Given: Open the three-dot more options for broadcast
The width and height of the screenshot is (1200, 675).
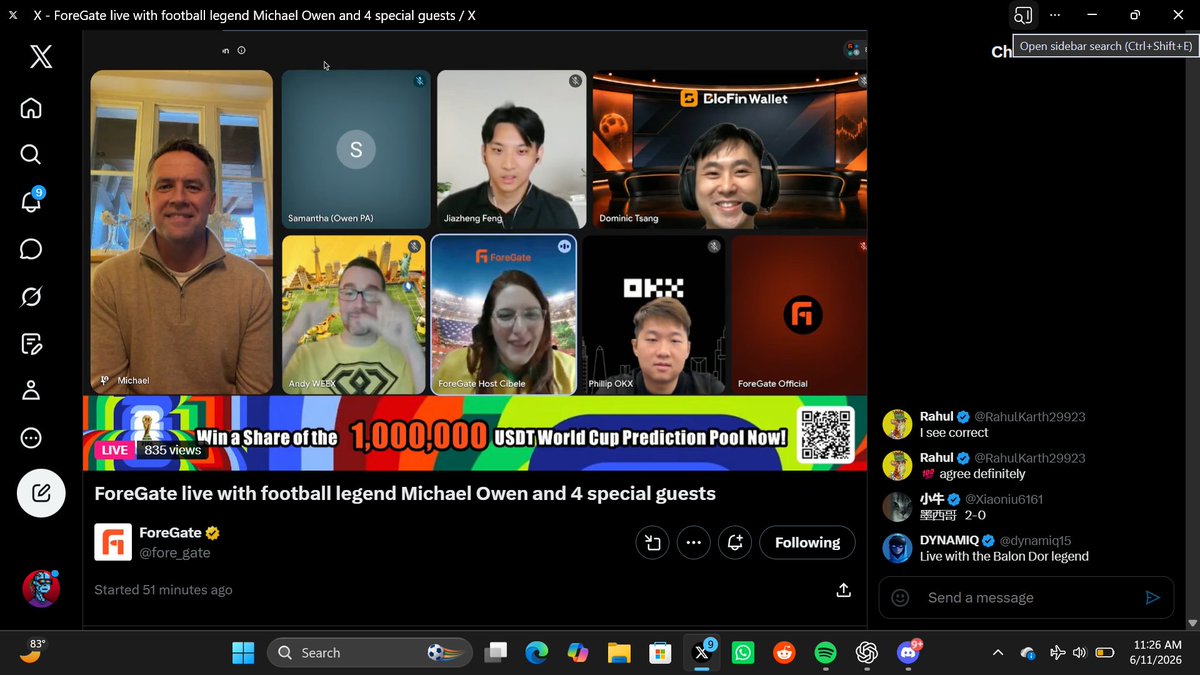Looking at the screenshot, I should [693, 543].
